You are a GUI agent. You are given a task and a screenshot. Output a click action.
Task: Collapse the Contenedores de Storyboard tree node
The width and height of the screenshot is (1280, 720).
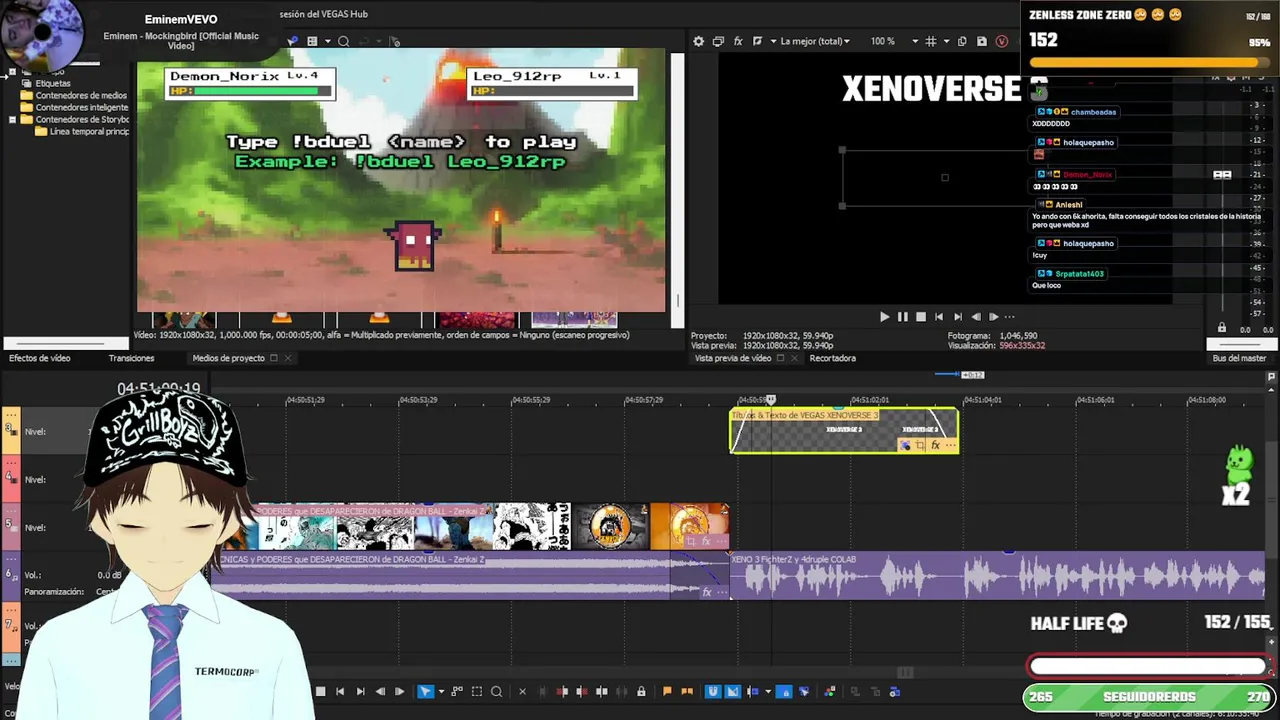coord(12,120)
